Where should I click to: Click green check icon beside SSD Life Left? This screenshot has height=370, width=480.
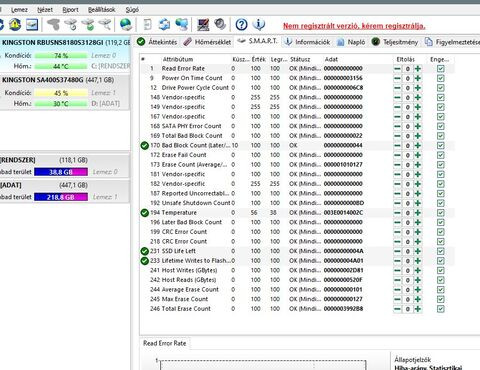(x=144, y=251)
